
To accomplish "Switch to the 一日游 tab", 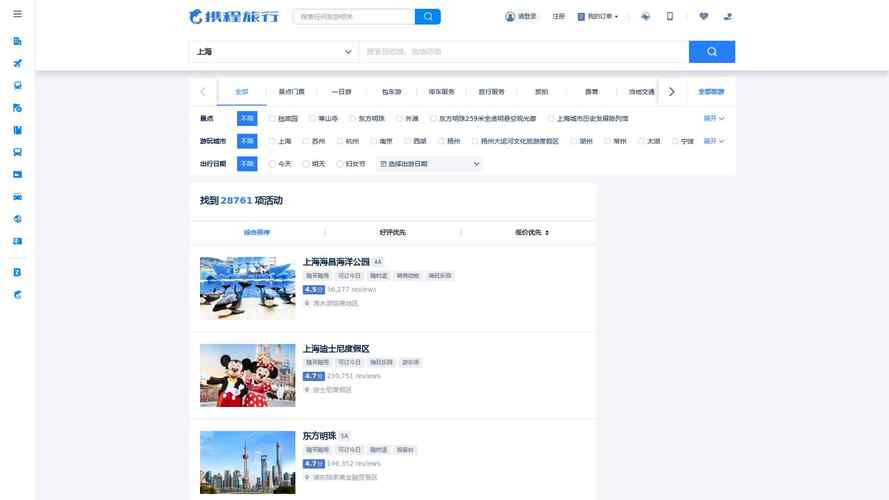I will pos(341,91).
